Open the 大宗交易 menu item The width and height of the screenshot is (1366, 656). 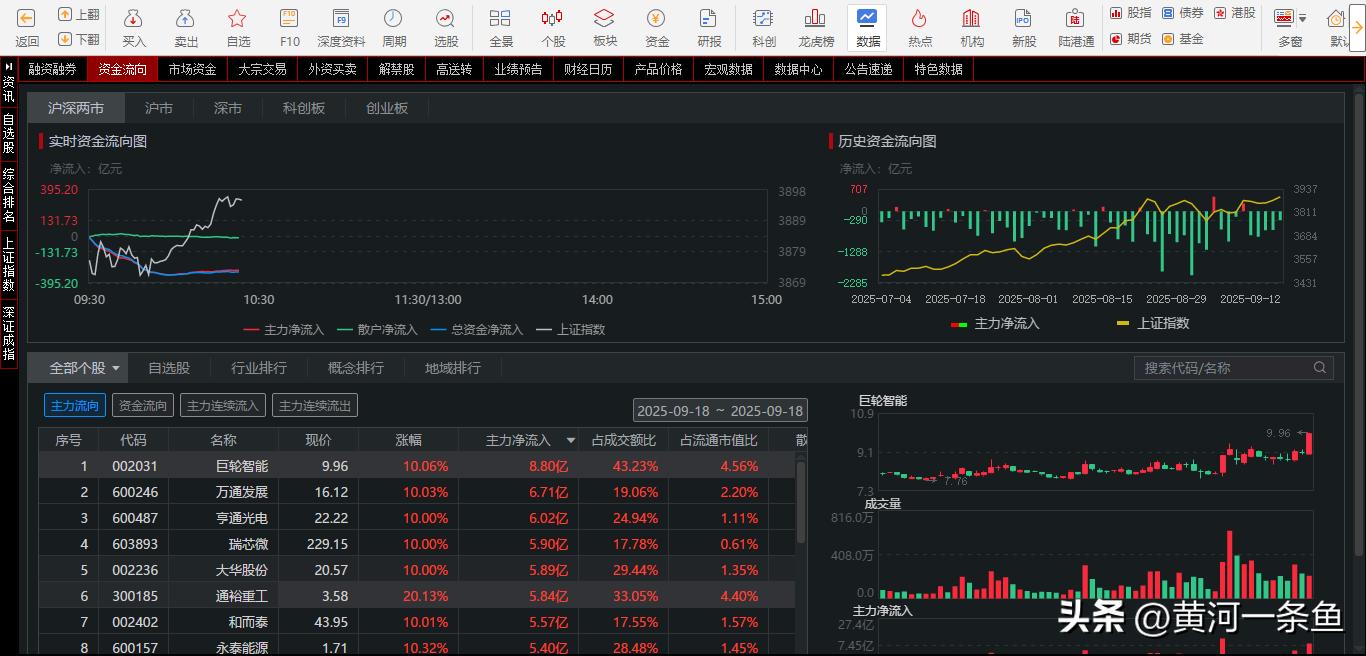coord(262,69)
